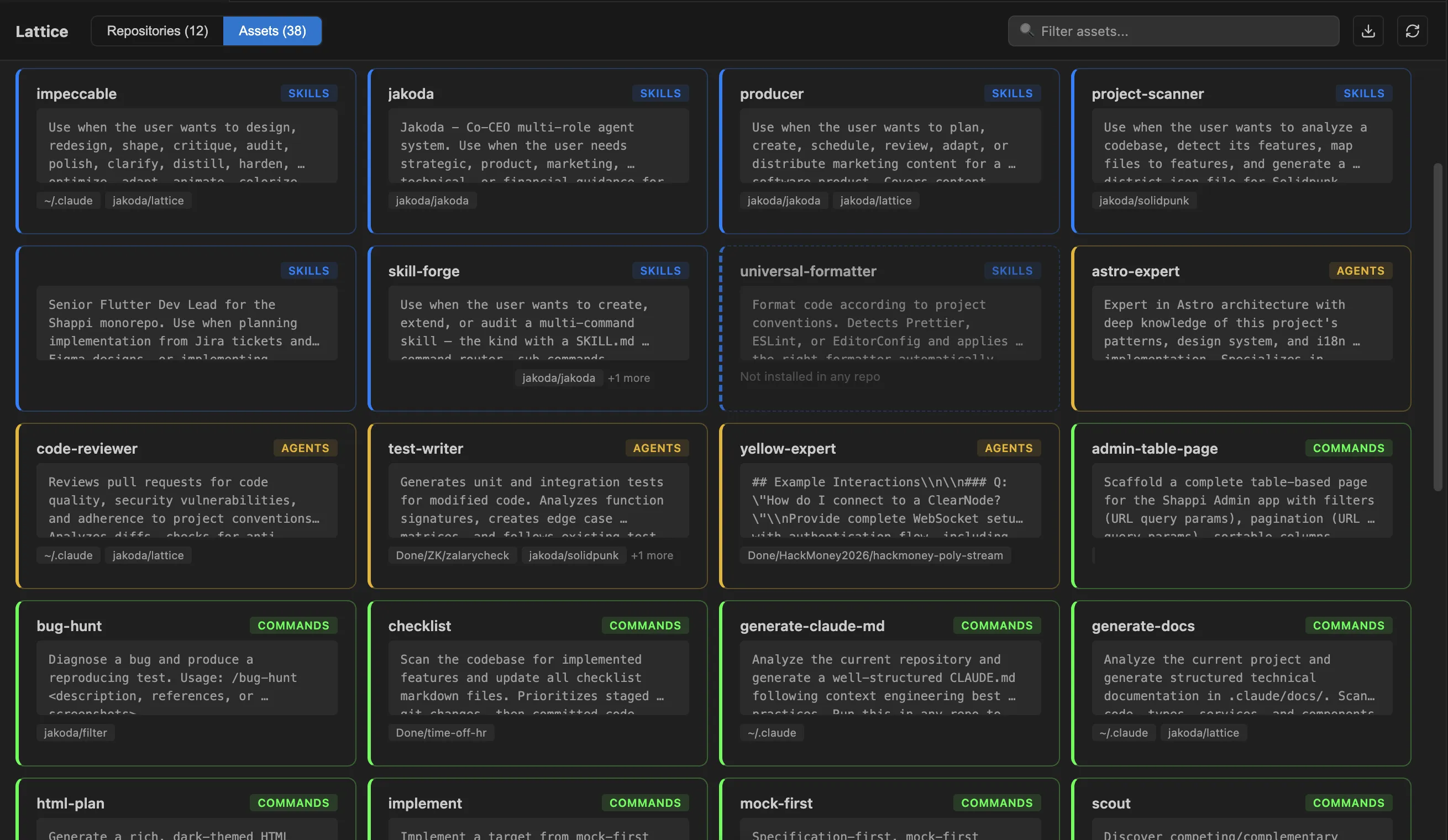Open the jakoda skill card title
Image resolution: width=1448 pixels, height=840 pixels.
coord(411,93)
